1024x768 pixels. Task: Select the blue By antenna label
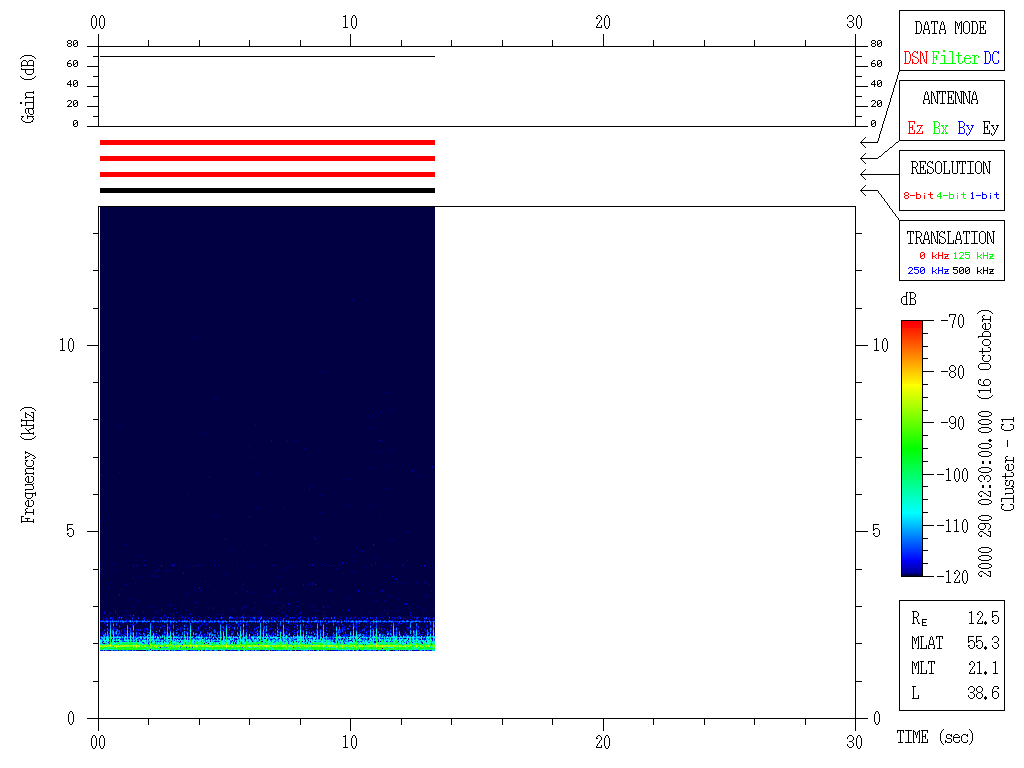pos(966,128)
